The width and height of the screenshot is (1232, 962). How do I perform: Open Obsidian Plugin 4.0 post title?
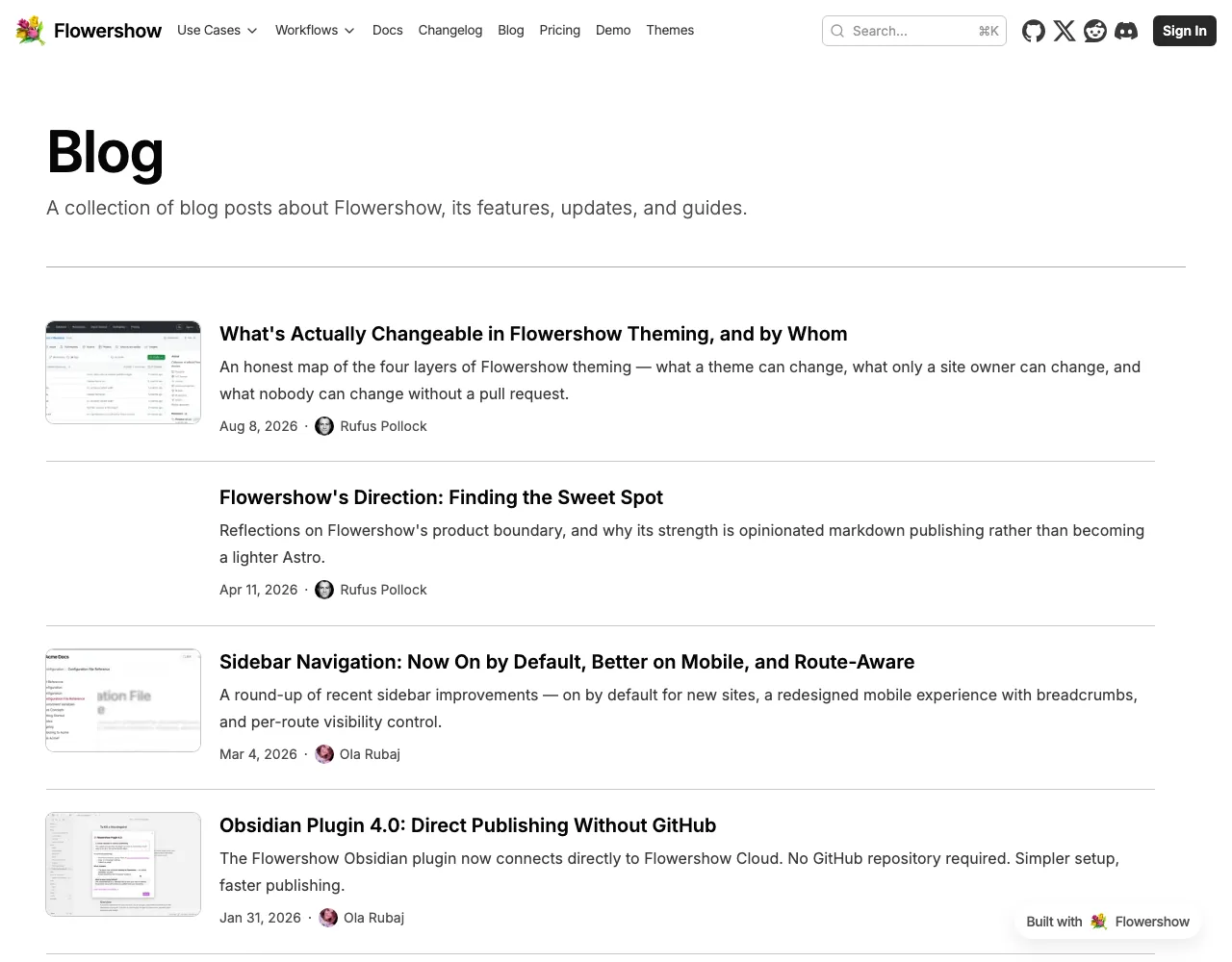tap(468, 825)
